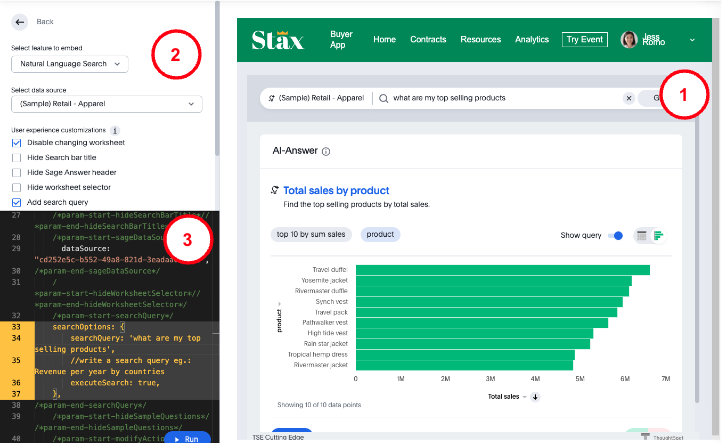The image size is (725, 443).
Task: Click Jess Romo's profile avatar
Action: [629, 40]
